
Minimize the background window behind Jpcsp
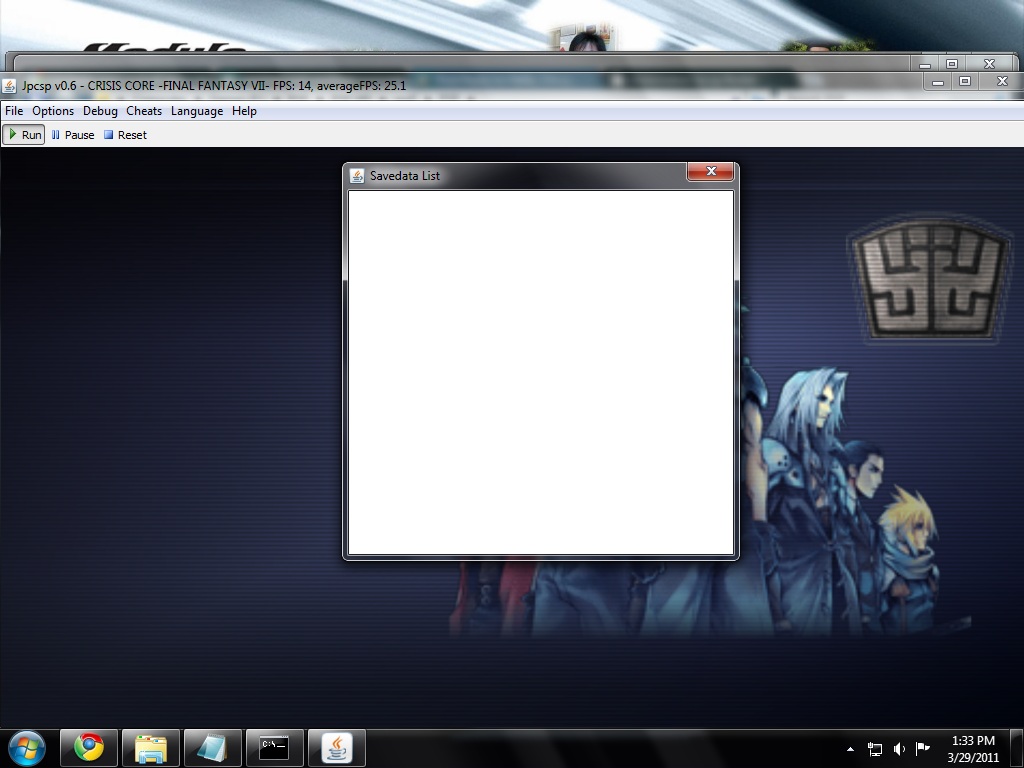925,64
